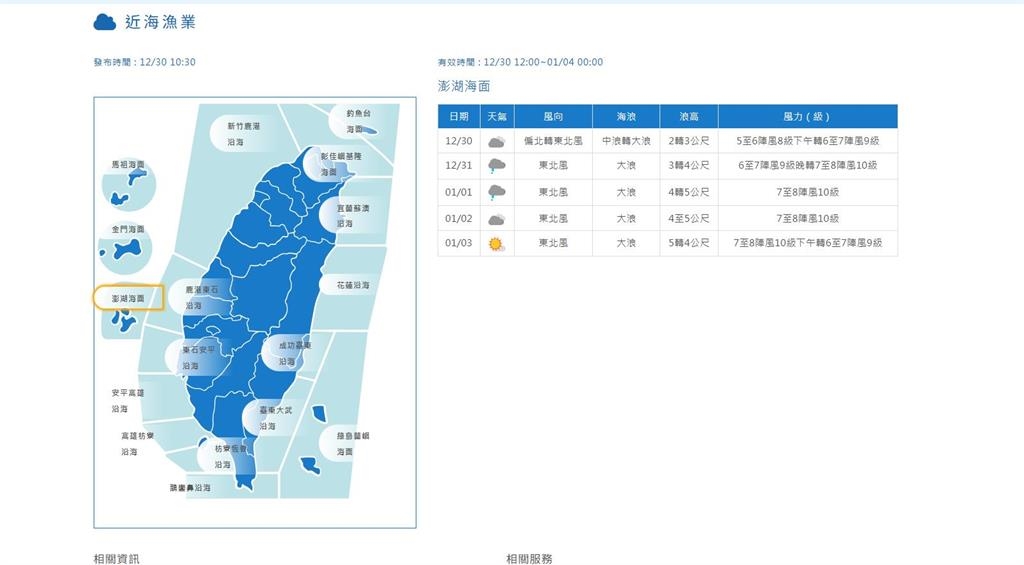1024x565 pixels.
Task: Click the 12/31 date cell
Action: 458,165
